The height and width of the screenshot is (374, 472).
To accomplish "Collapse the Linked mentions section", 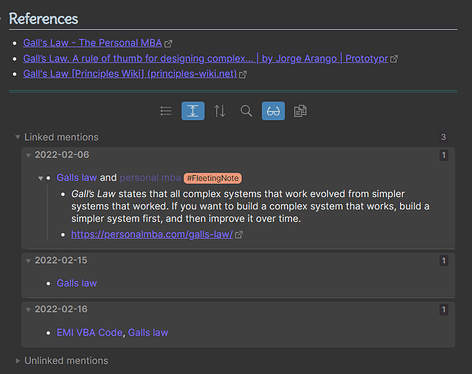I will [x=18, y=137].
